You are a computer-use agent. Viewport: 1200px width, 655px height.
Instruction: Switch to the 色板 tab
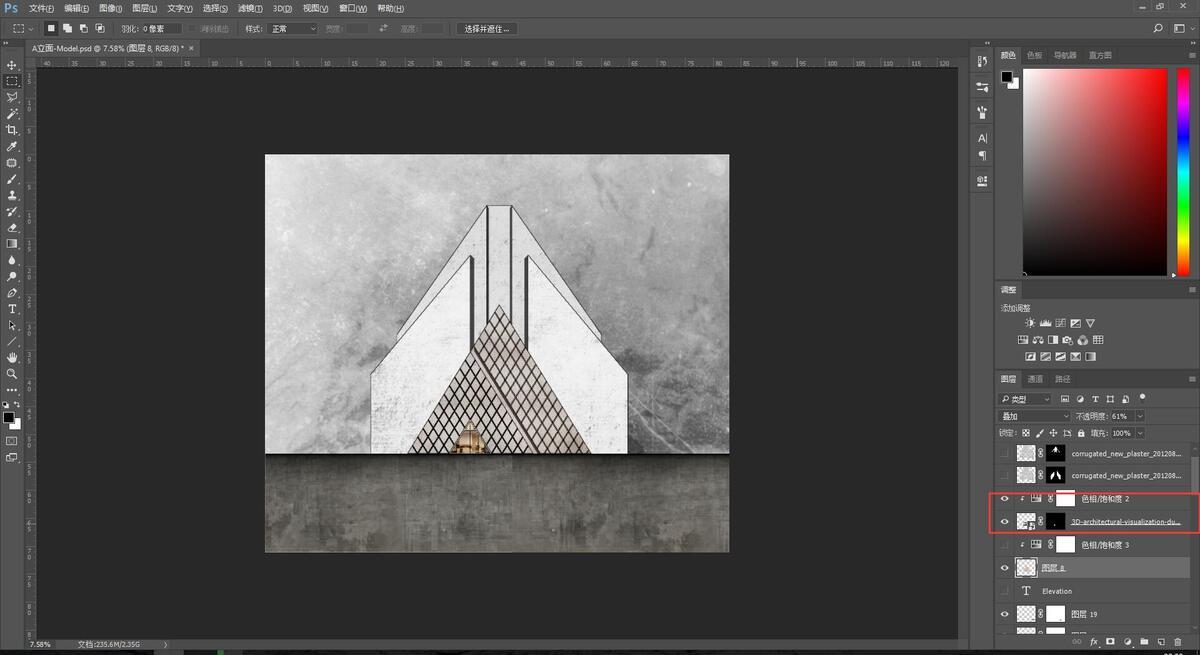pyautogui.click(x=1034, y=55)
